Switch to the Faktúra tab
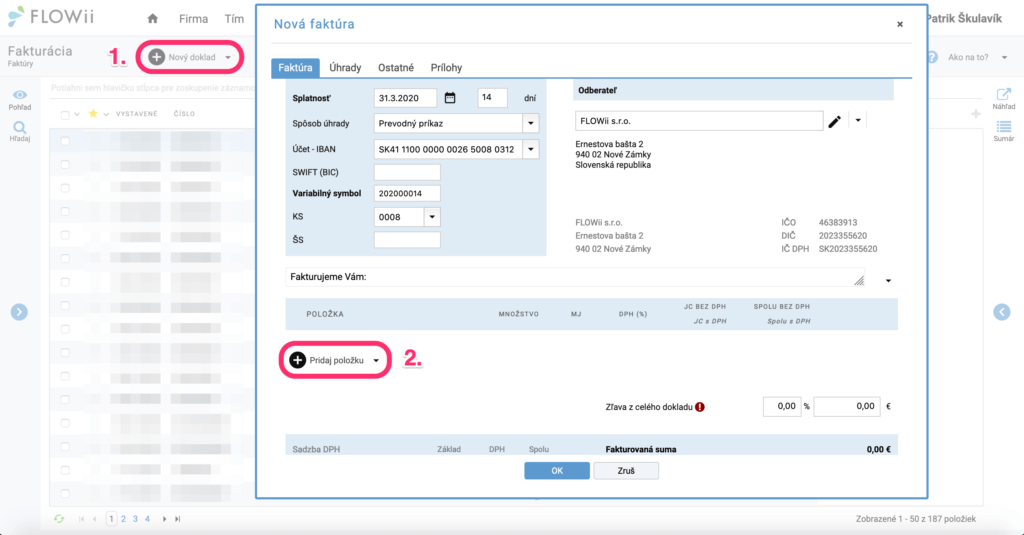Screen dimensions: 1024x535 pyautogui.click(x=295, y=68)
